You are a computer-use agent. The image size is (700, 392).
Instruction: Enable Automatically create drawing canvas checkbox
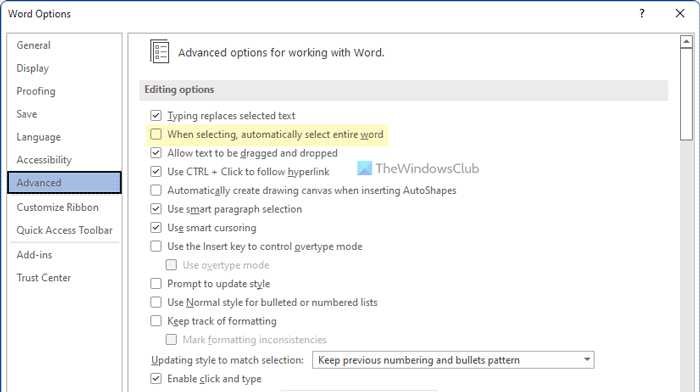pyautogui.click(x=156, y=190)
